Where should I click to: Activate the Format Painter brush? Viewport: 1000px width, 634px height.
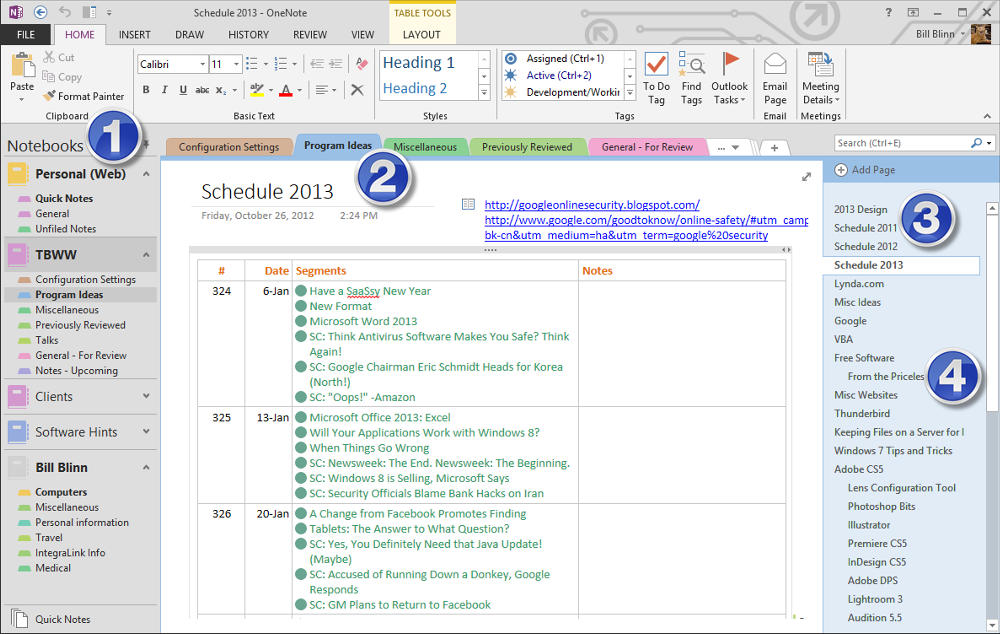[x=49, y=96]
